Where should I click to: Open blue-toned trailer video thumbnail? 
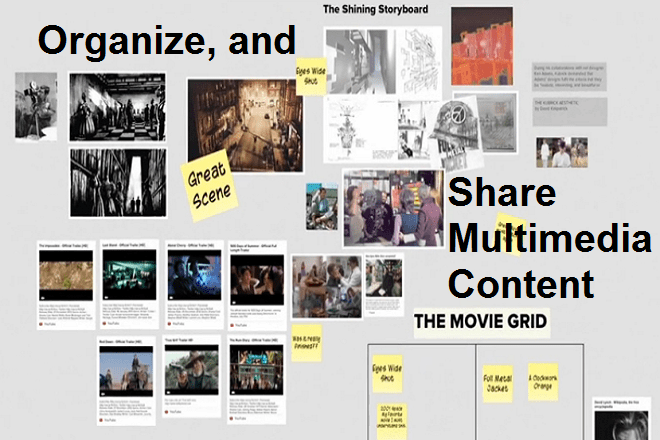pos(194,275)
